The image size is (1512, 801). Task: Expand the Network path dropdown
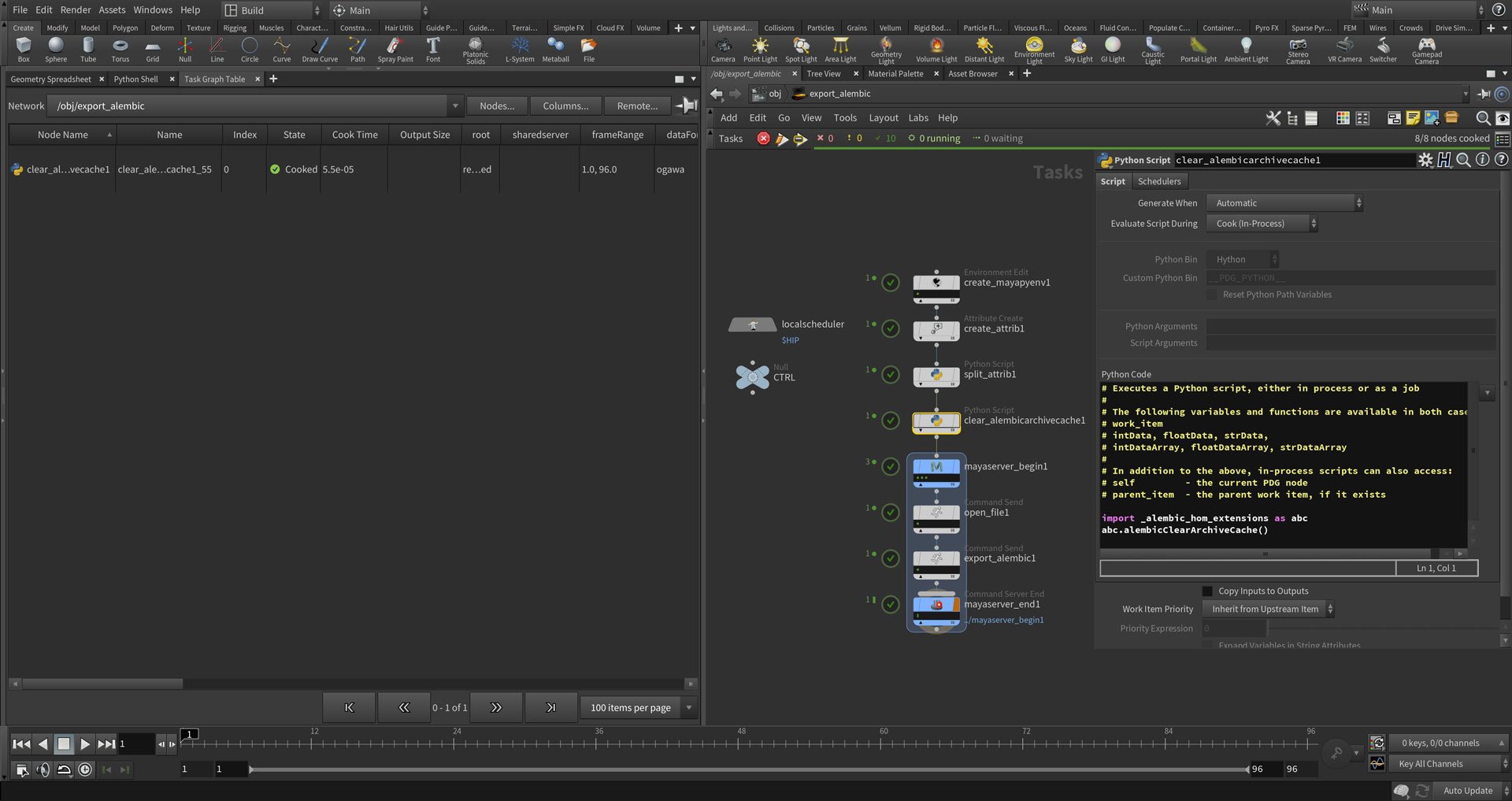[454, 106]
